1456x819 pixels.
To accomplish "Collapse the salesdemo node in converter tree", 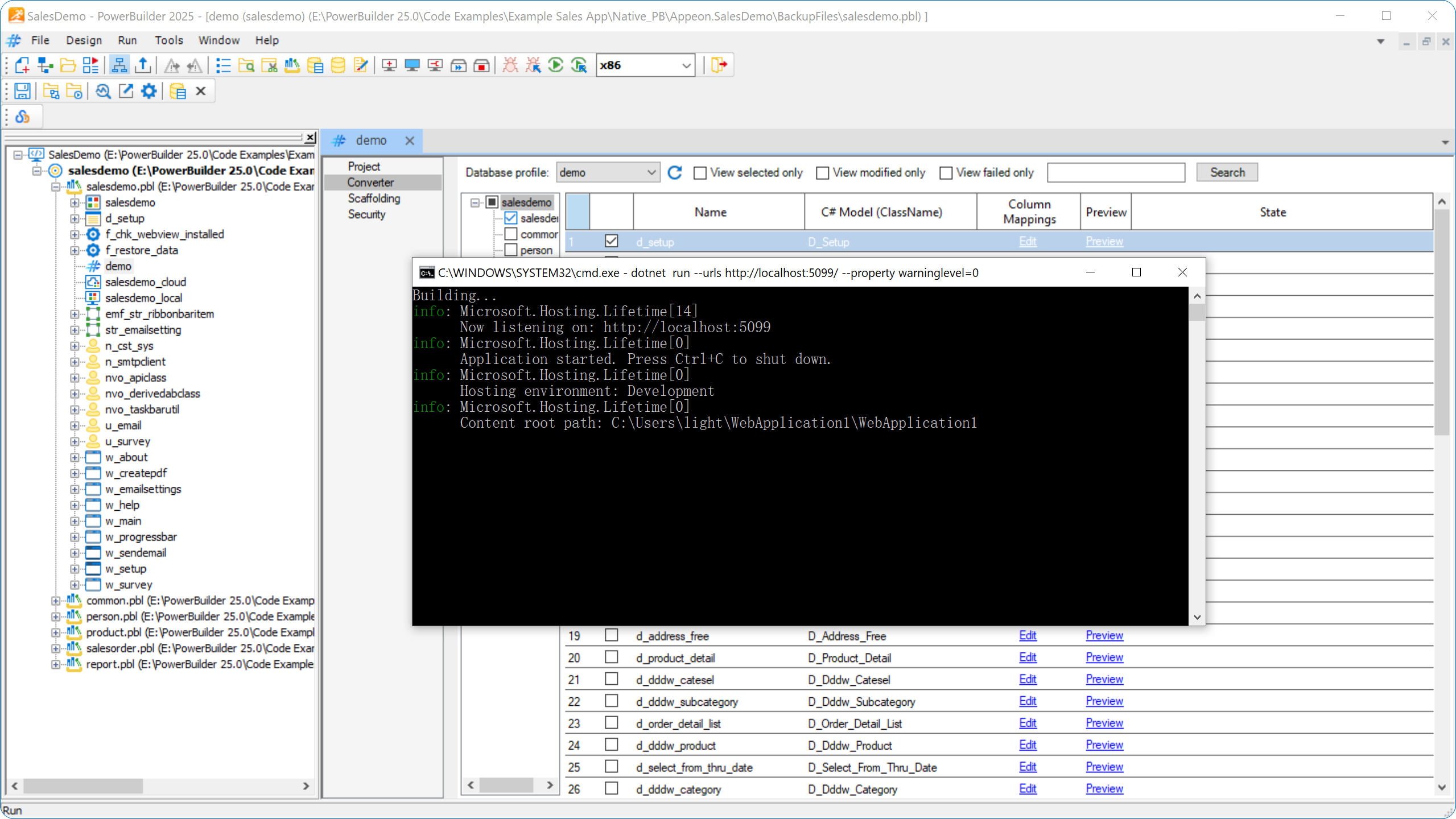I will tap(475, 202).
